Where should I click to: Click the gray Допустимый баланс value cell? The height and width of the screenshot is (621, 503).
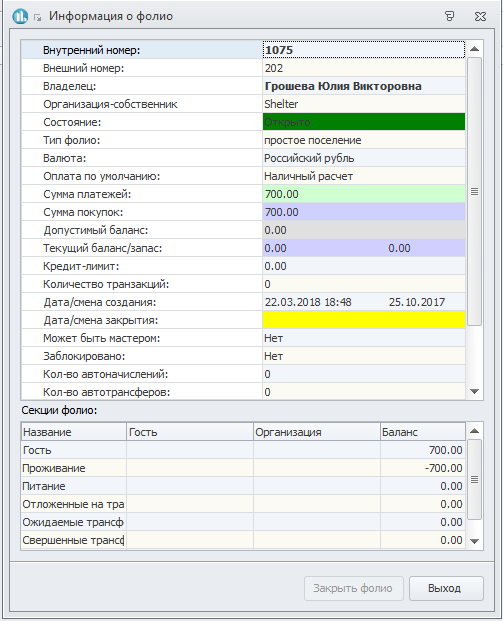click(x=364, y=230)
